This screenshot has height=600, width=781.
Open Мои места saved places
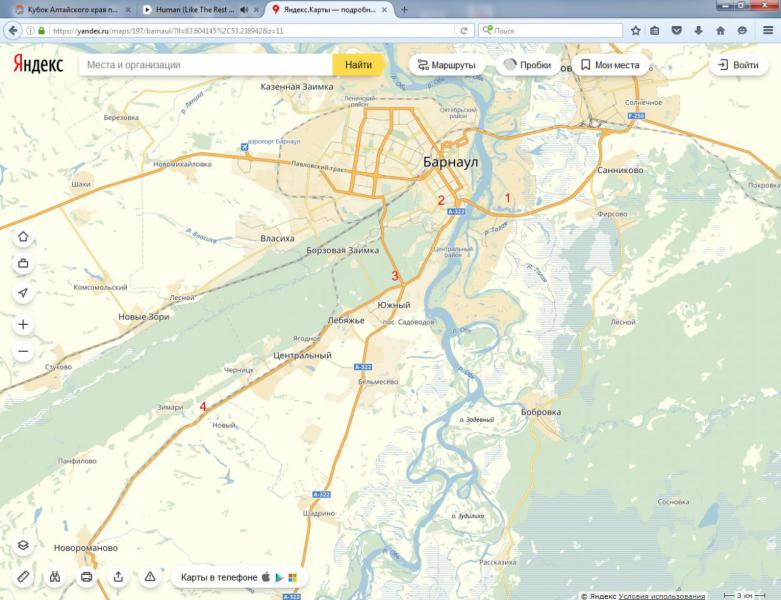coord(608,65)
